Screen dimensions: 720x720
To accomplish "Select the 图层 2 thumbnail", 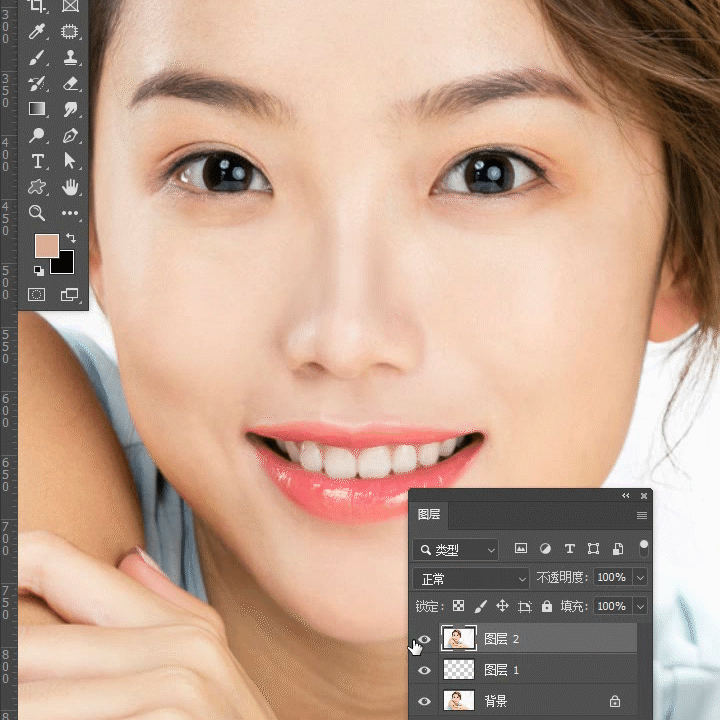I will coord(459,638).
